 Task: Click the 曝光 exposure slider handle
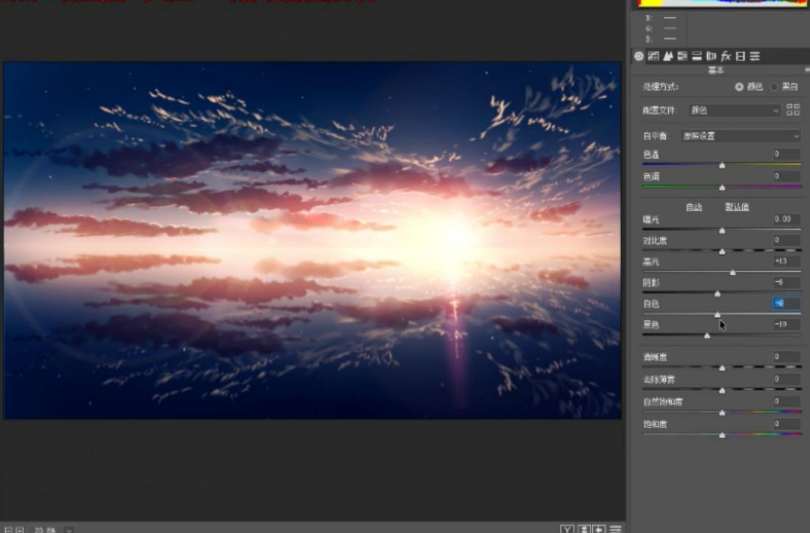(722, 230)
